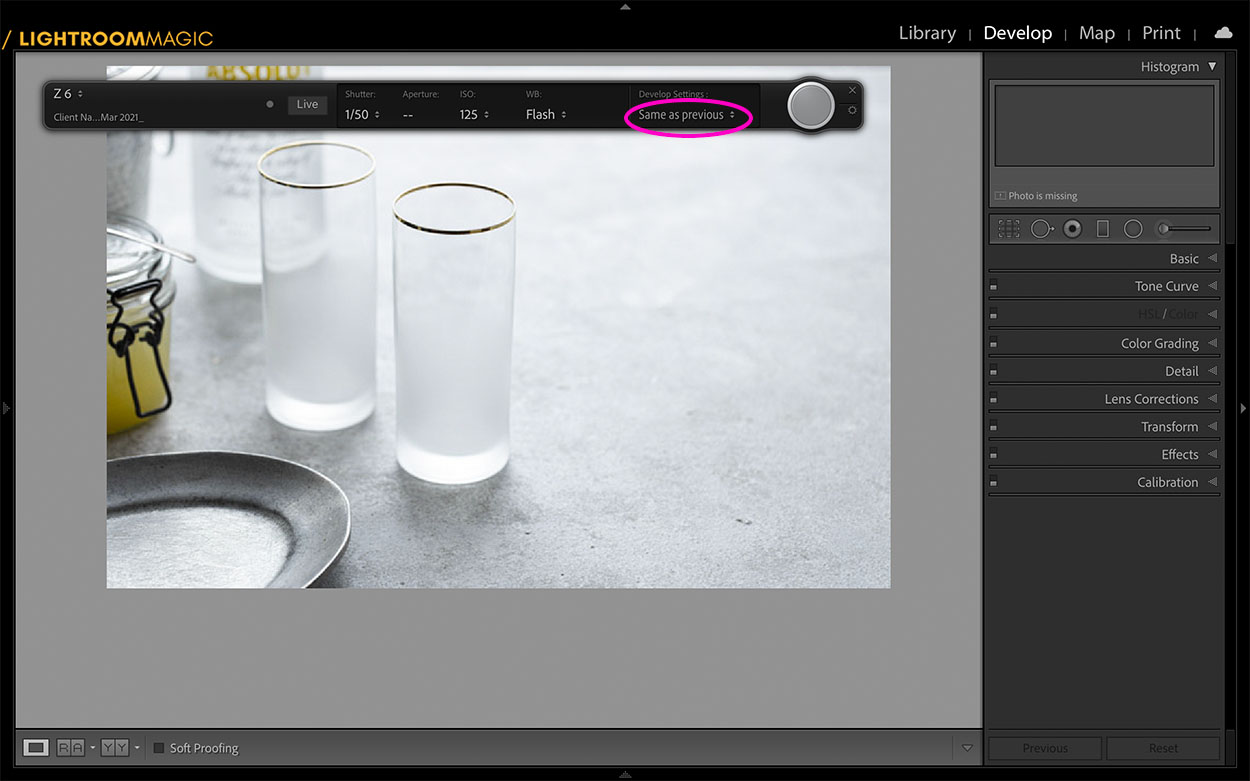Toggle the Tone Curve panel switch
Screen dimensions: 1250x781
click(993, 287)
